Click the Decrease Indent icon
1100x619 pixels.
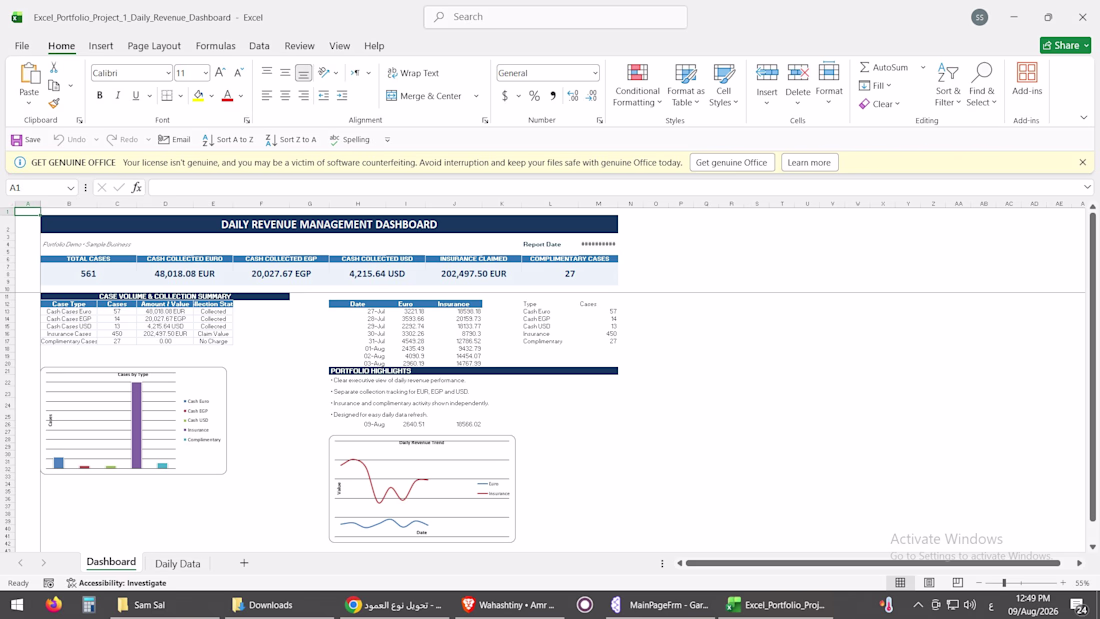pyautogui.click(x=323, y=95)
